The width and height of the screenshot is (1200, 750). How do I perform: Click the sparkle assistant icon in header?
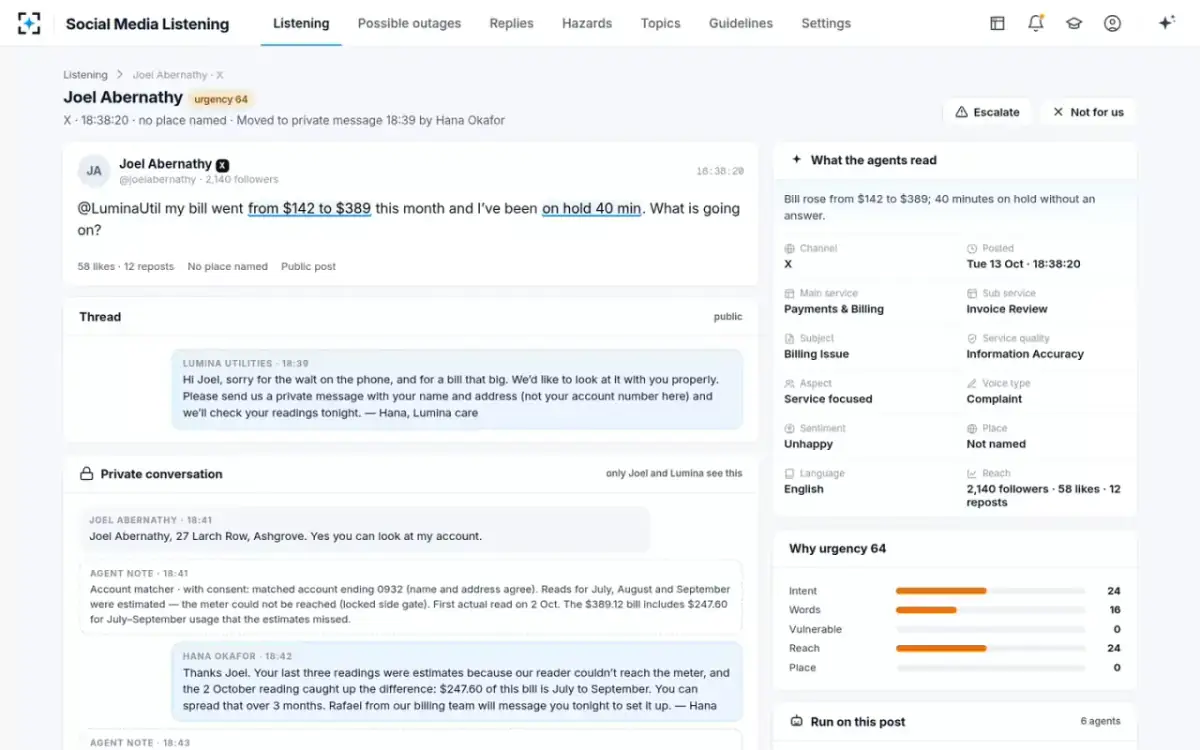pyautogui.click(x=1166, y=23)
